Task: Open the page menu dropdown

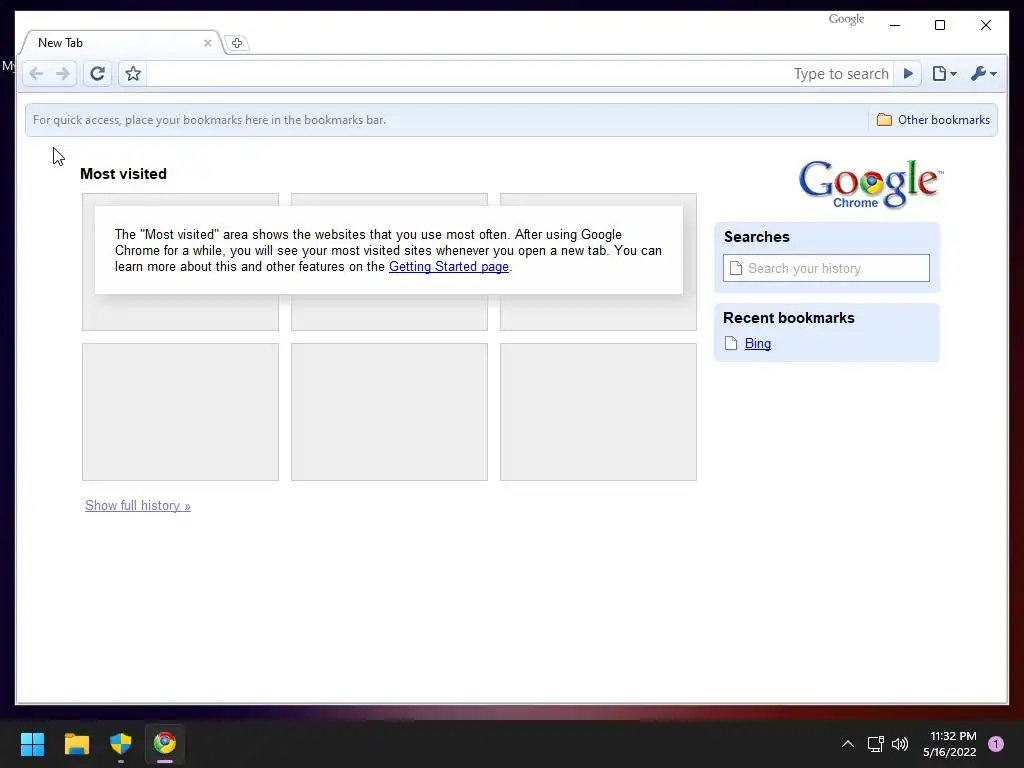Action: tap(944, 74)
